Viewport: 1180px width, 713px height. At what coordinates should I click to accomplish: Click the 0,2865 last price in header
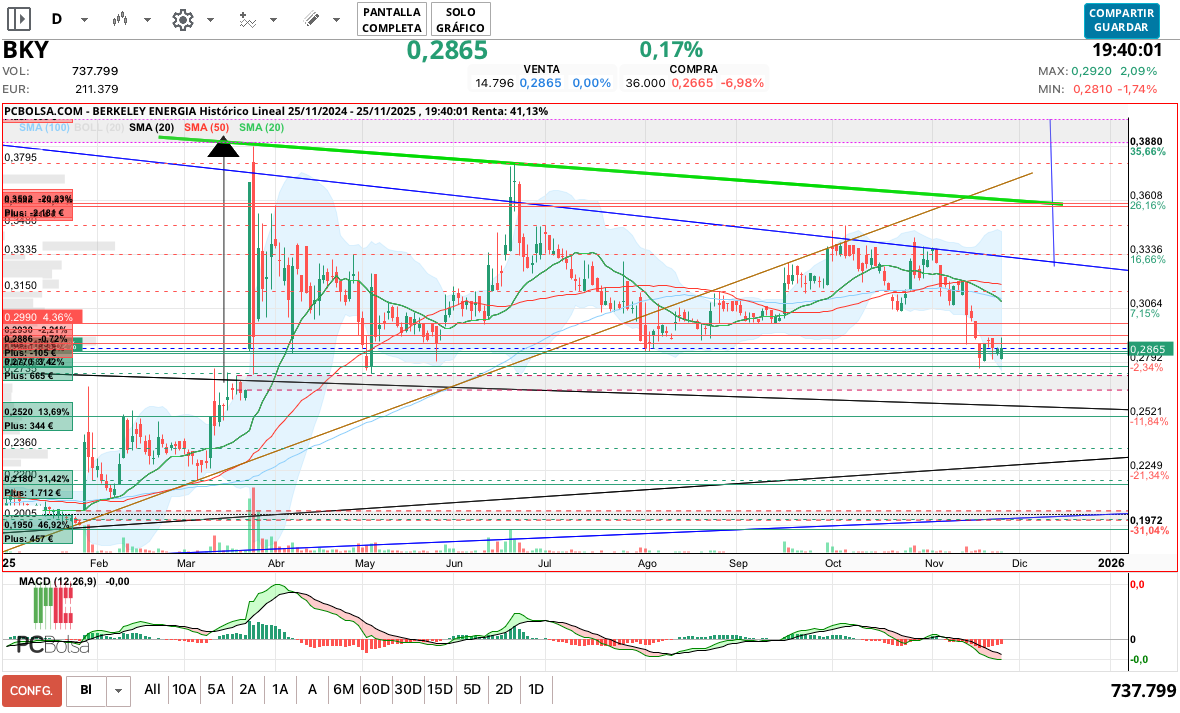tap(447, 50)
